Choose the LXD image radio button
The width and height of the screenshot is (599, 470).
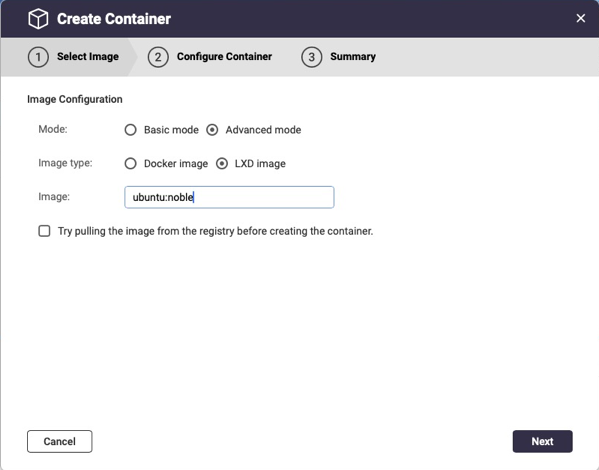coord(222,164)
